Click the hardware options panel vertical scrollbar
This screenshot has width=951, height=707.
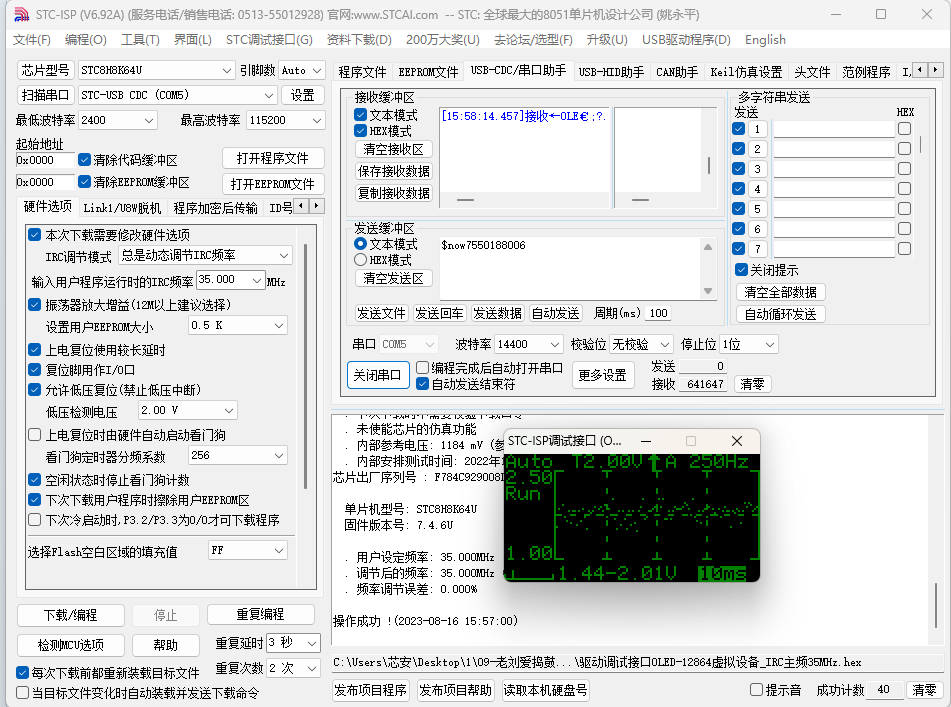click(x=305, y=367)
